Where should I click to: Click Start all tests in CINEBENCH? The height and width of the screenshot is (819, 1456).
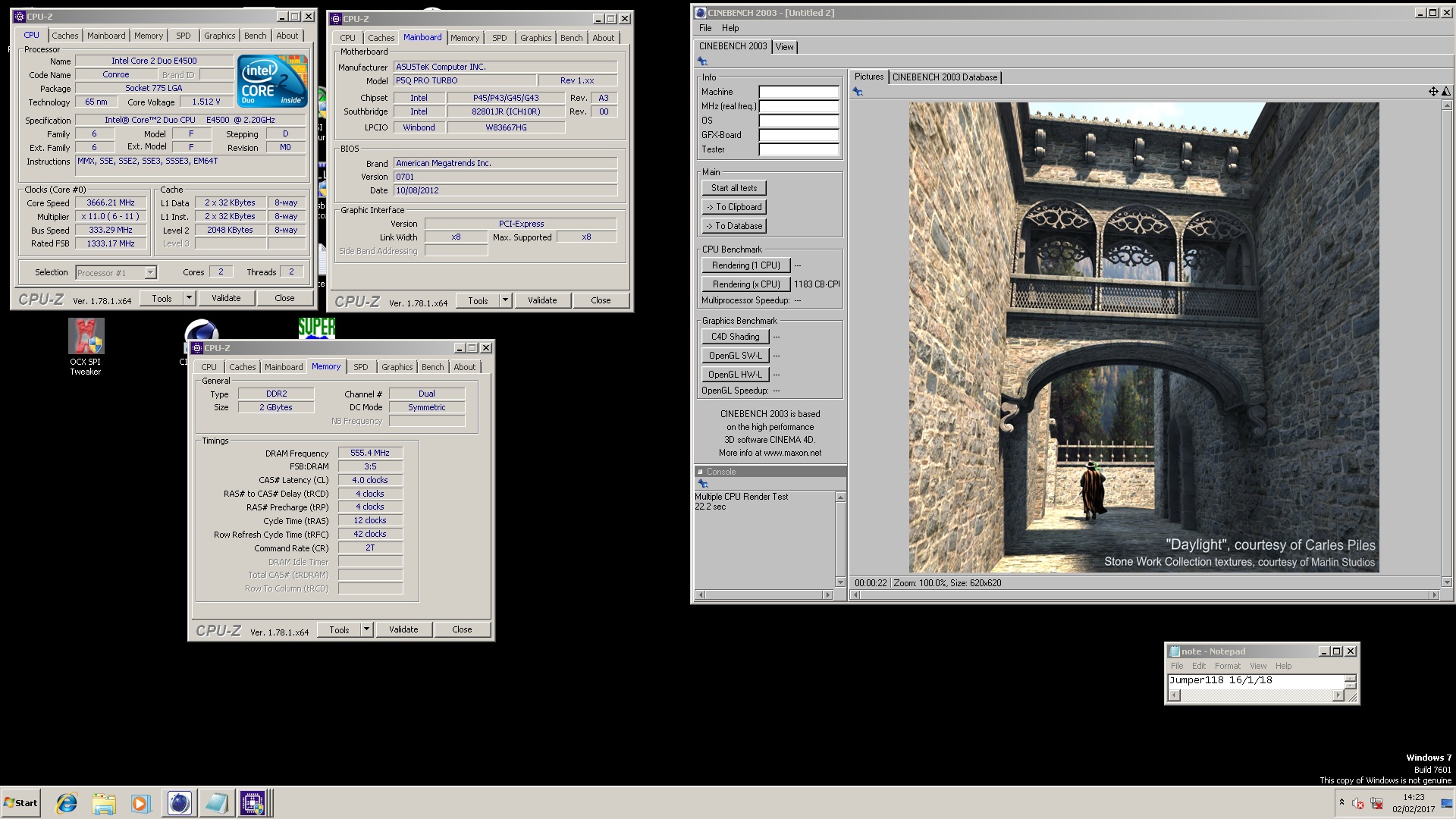[x=734, y=188]
